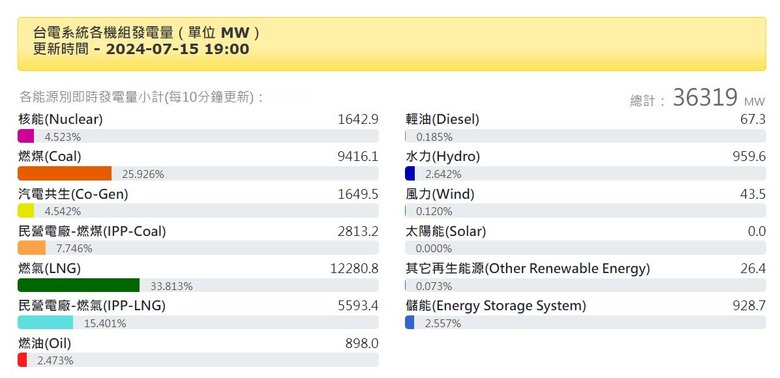
Task: Click the 2.473% Oil percentage
Action: (x=55, y=361)
